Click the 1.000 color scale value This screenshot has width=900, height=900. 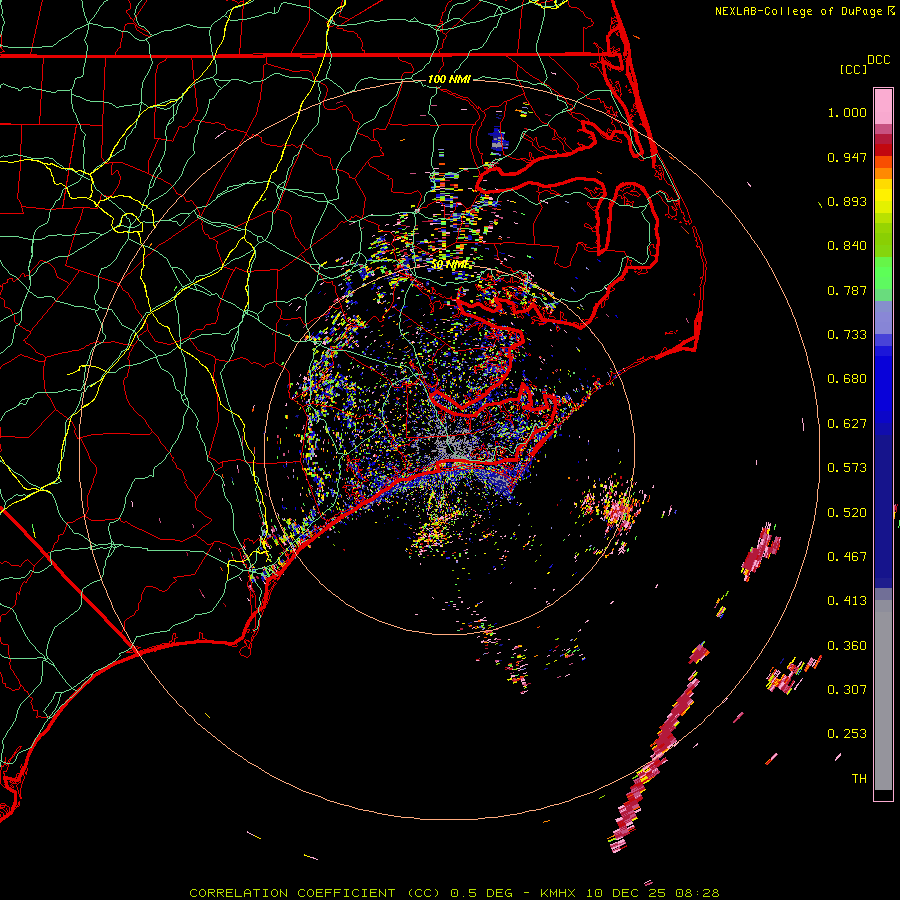[x=847, y=112]
